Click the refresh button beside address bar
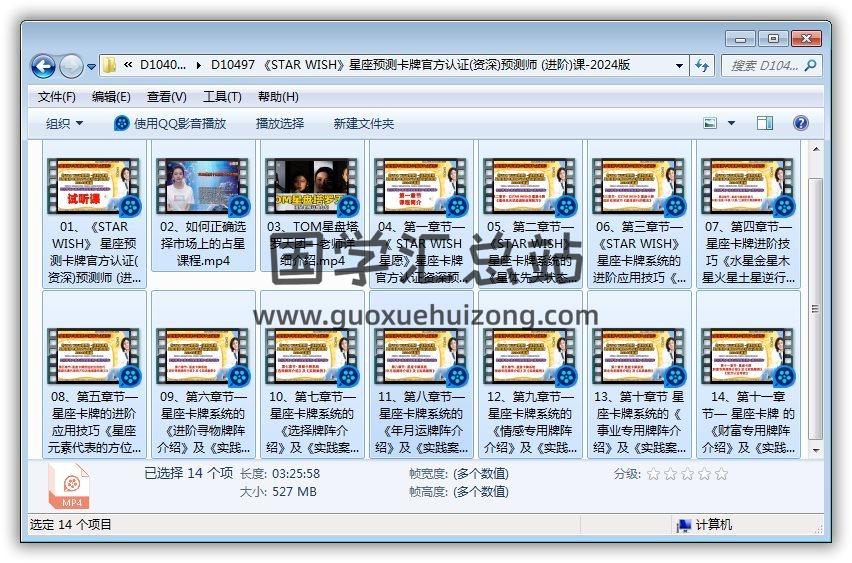Image resolution: width=852 pixels, height=563 pixels. point(702,66)
